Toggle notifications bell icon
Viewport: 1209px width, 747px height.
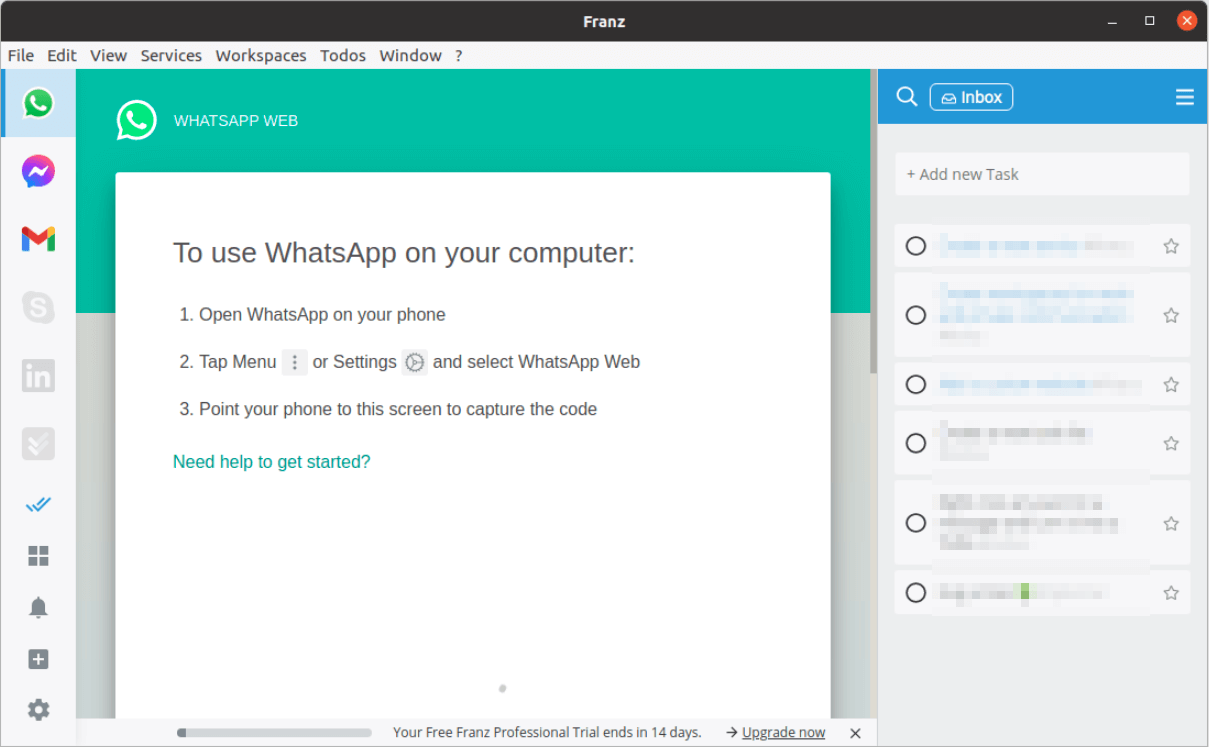point(38,607)
